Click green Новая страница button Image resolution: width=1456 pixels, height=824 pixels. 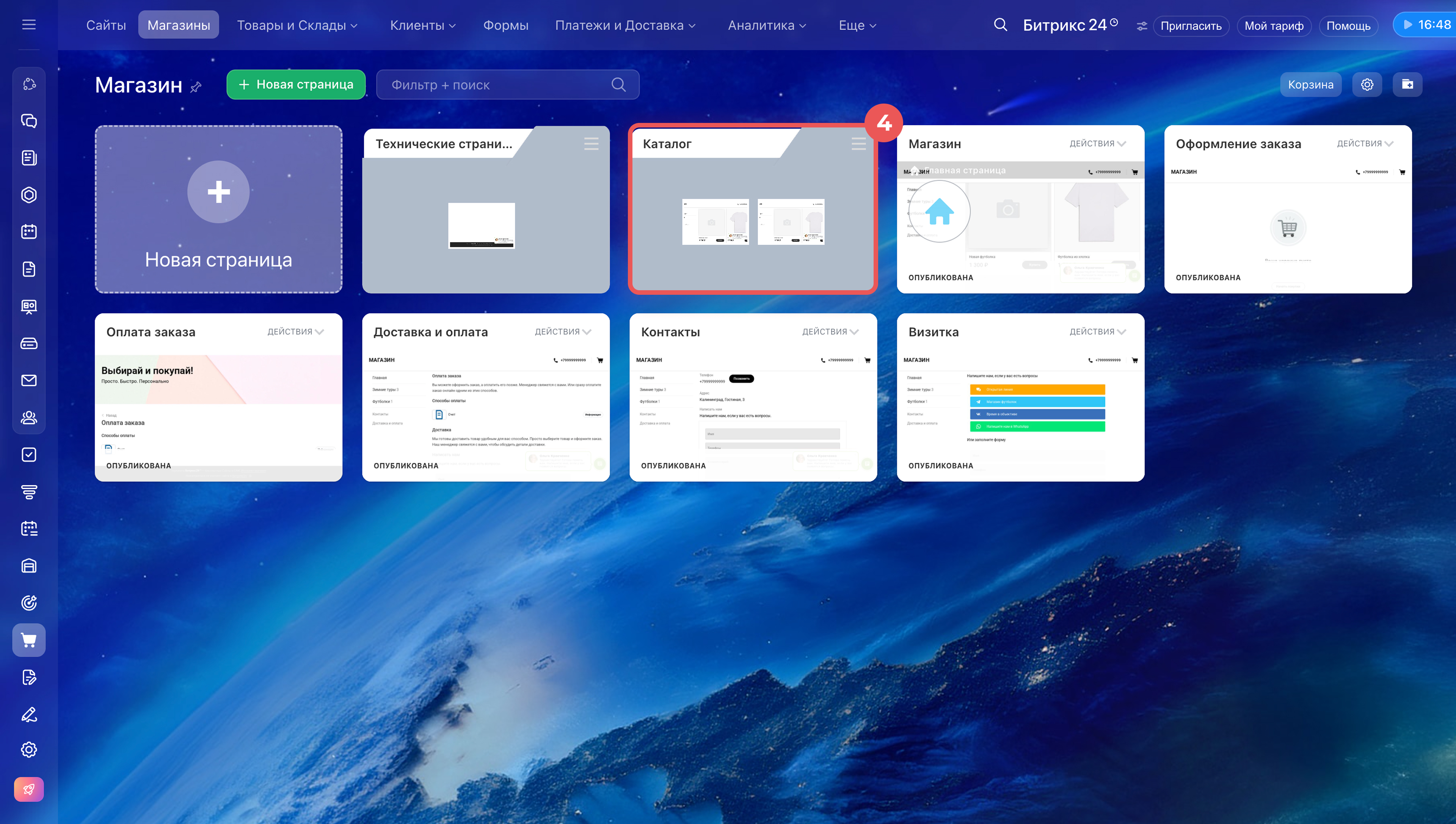pyautogui.click(x=296, y=84)
